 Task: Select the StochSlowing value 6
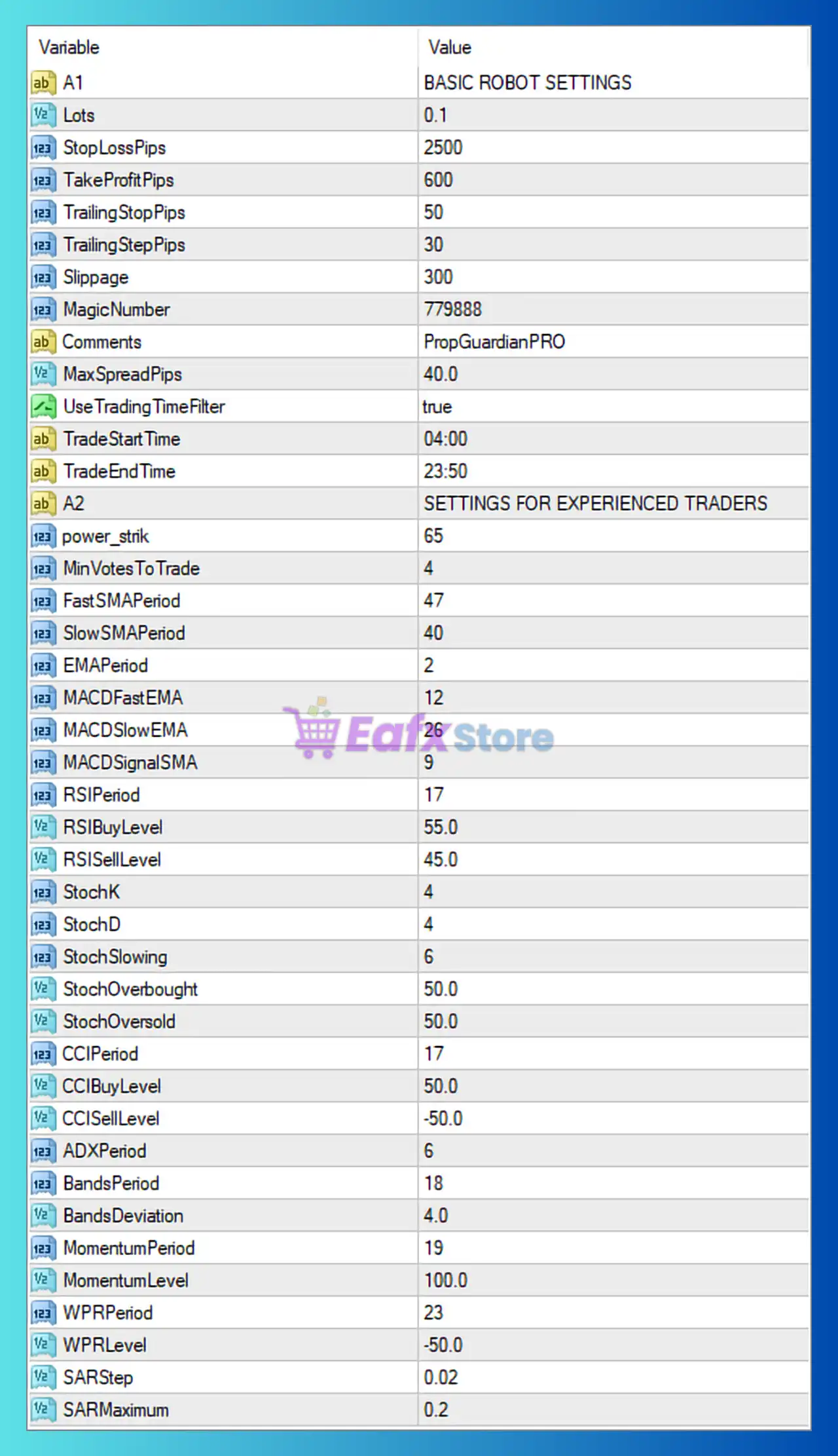pyautogui.click(x=429, y=957)
